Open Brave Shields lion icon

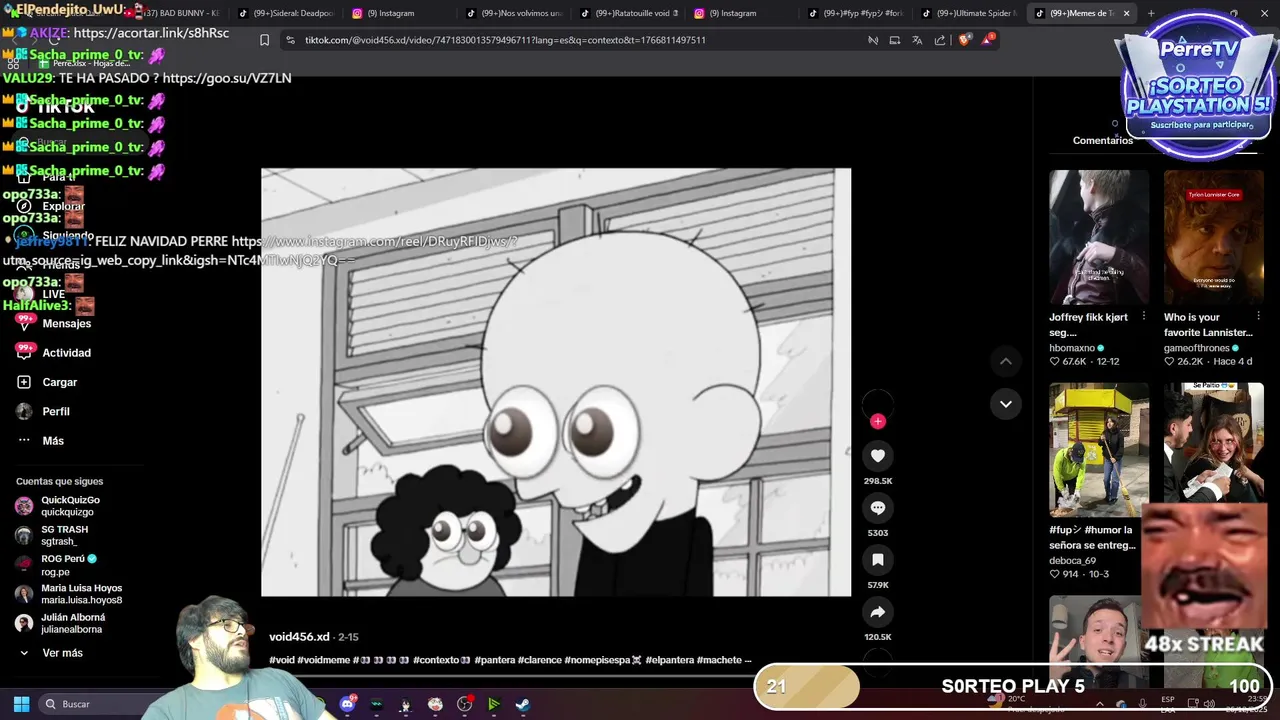[964, 40]
